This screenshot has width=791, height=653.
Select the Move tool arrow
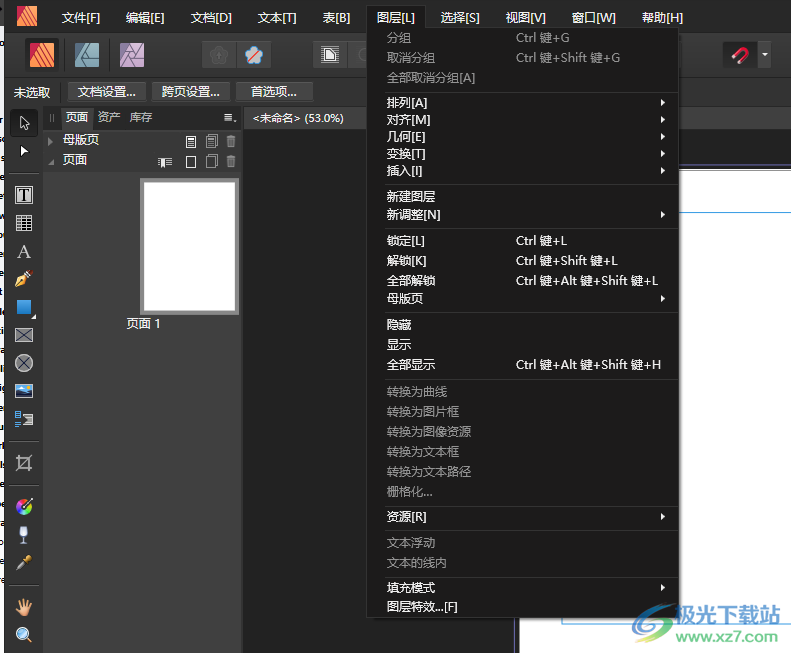click(x=24, y=123)
